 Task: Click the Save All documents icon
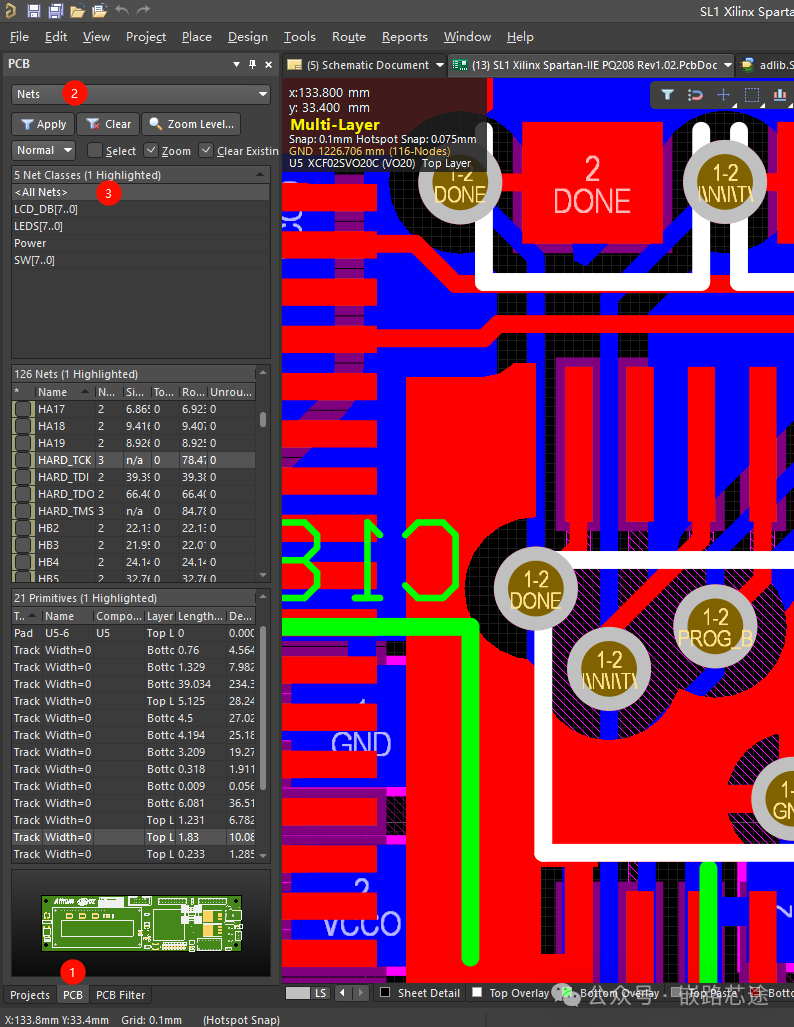(56, 10)
